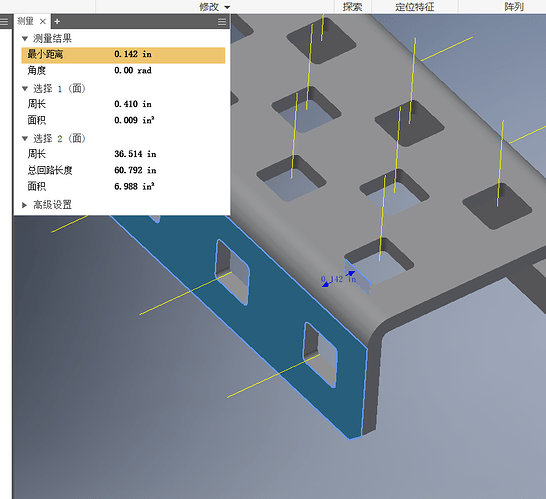The height and width of the screenshot is (499, 546).
Task: Switch to the 测量 tab
Action: click(x=25, y=22)
